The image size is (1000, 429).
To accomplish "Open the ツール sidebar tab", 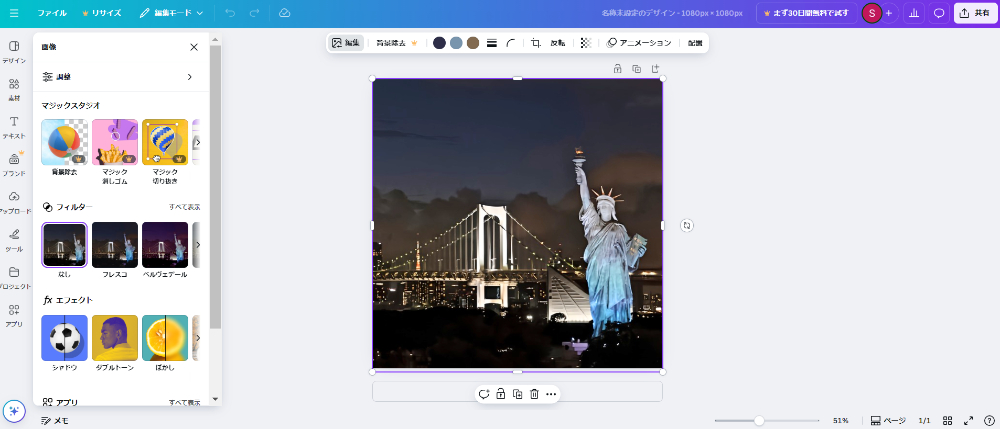I will click(14, 240).
